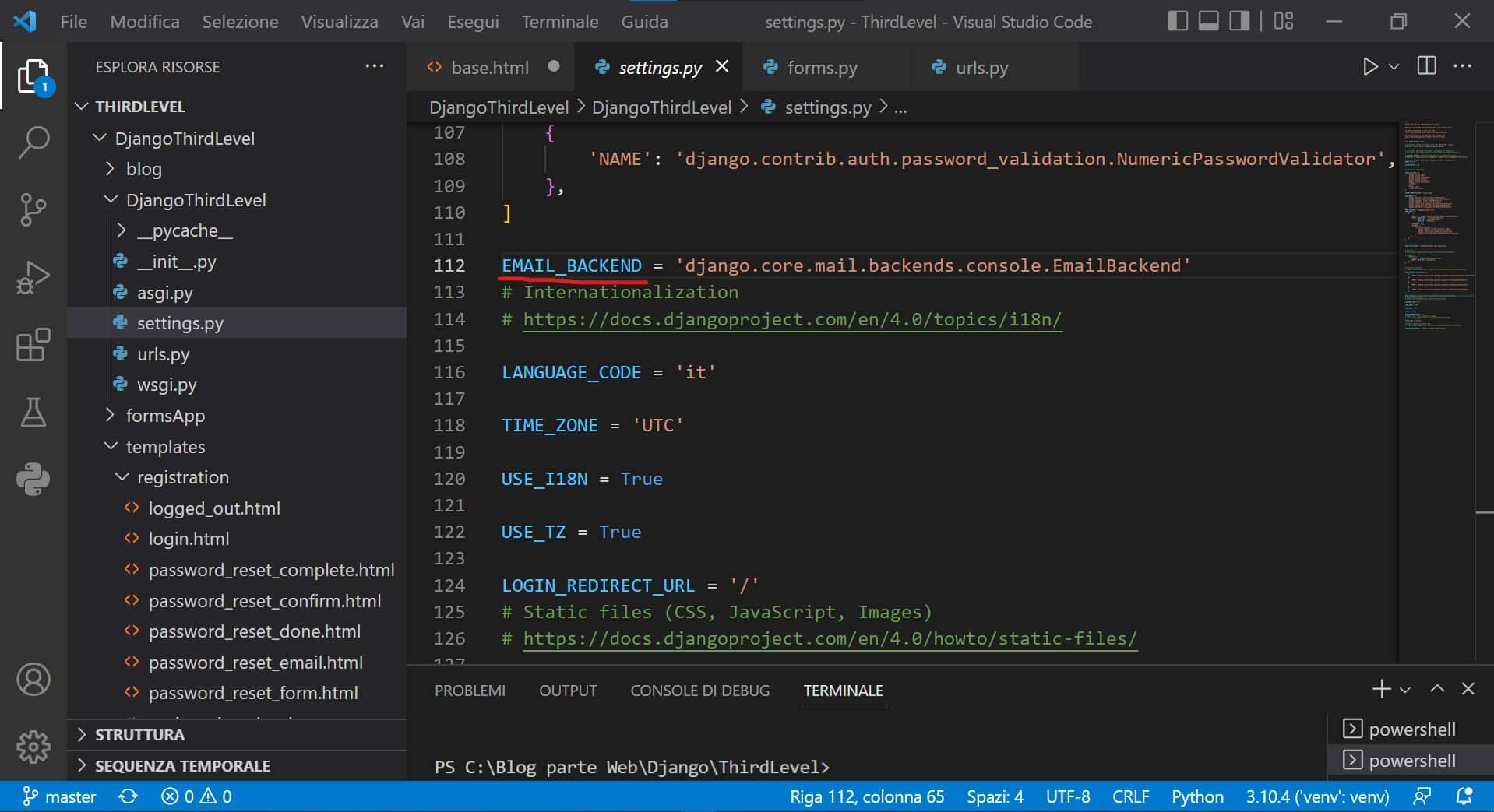Select the first powershell terminal

click(x=1411, y=729)
